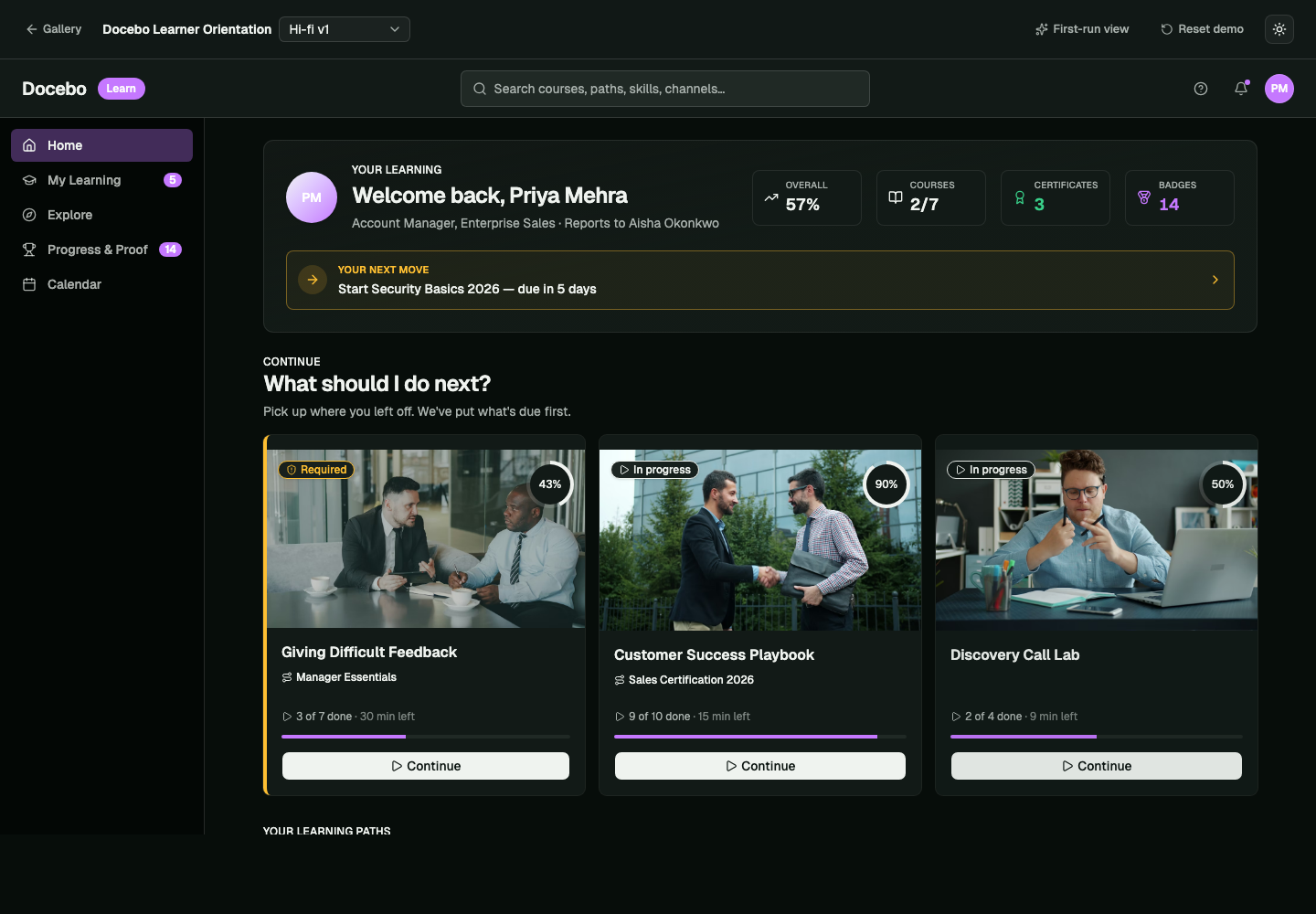
Task: Open Calendar in the sidebar
Action: coord(101,284)
